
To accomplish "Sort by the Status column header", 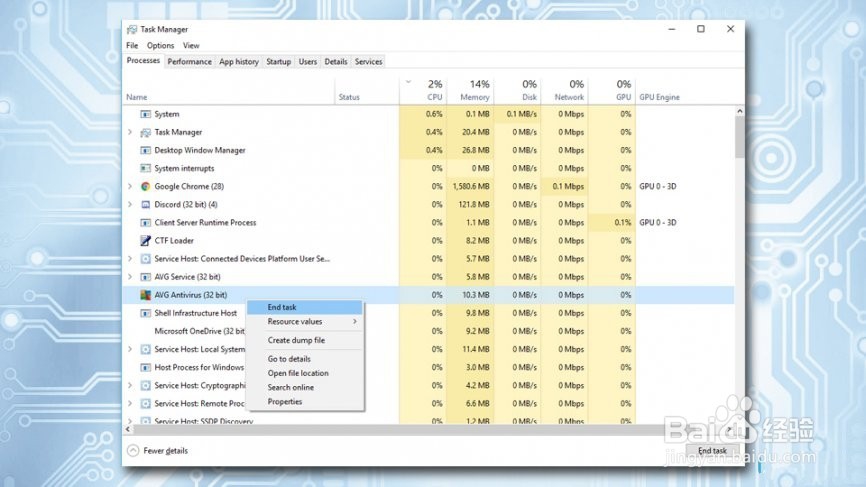I will coord(367,91).
